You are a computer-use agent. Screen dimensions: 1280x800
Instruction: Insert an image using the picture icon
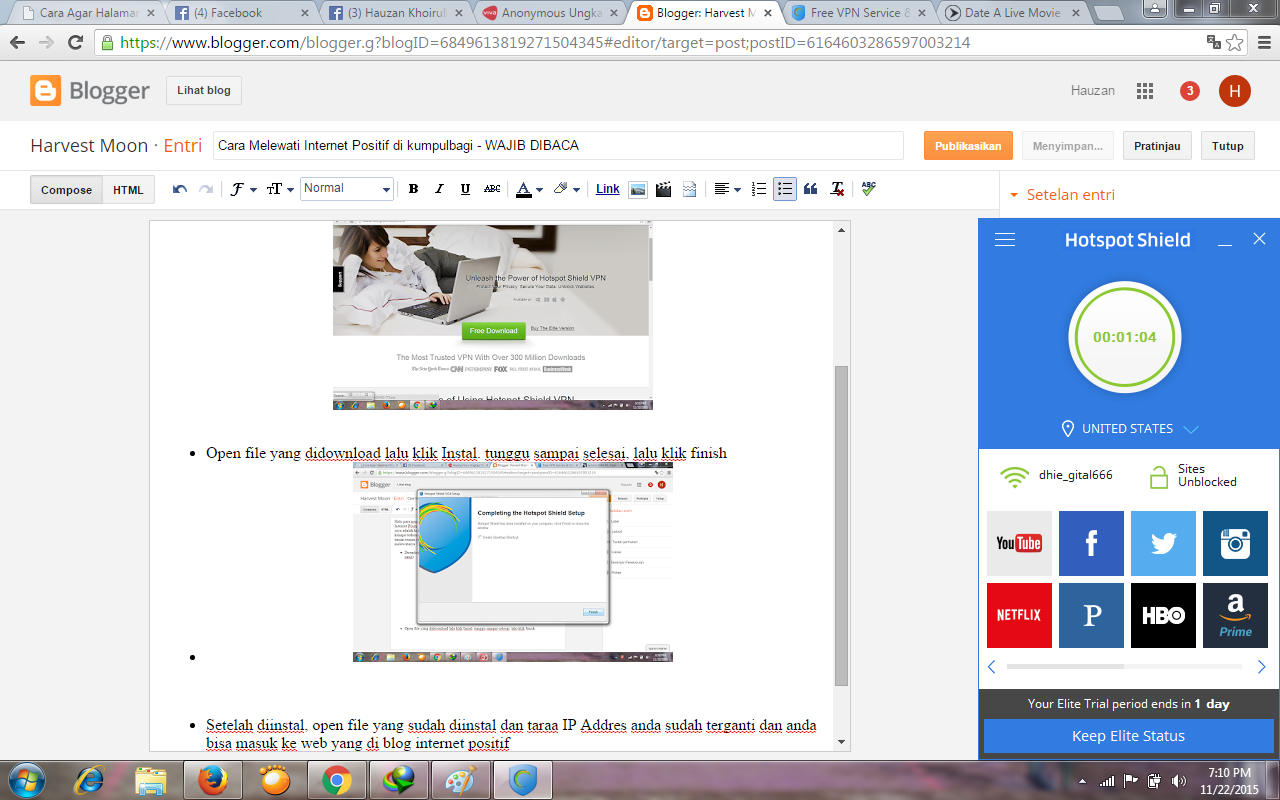click(638, 189)
